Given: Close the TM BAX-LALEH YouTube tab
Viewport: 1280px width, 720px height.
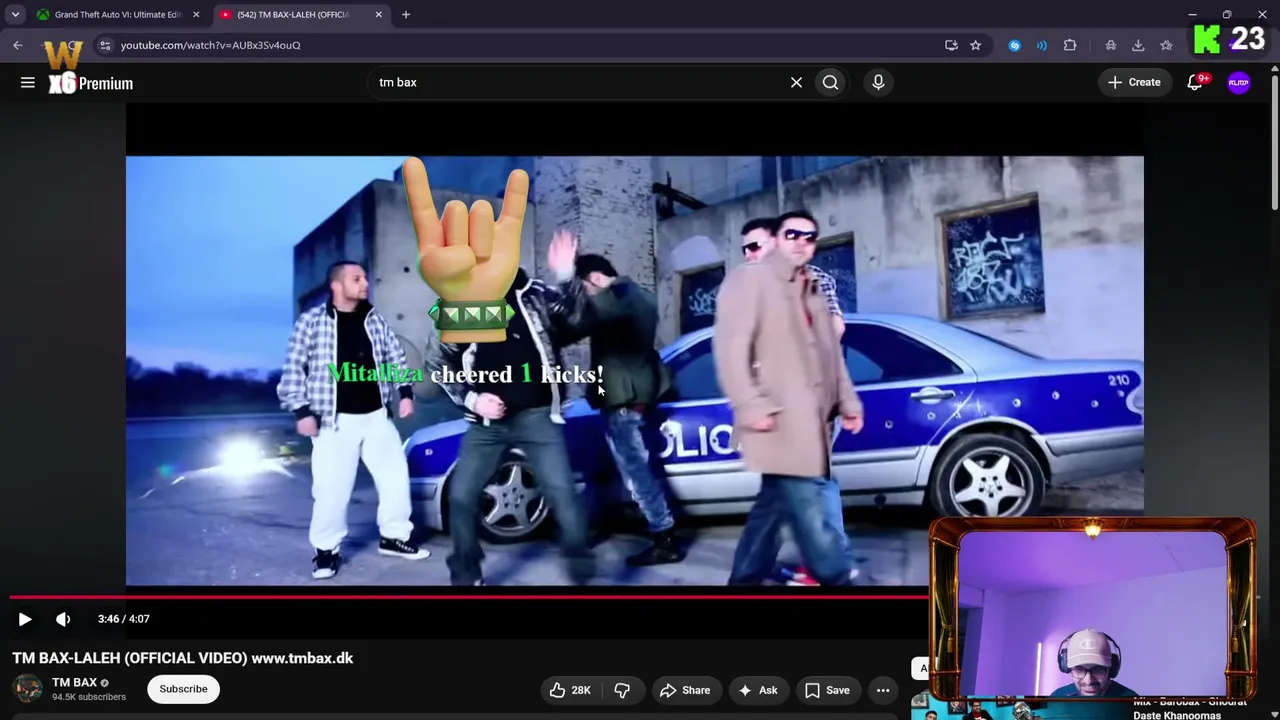Looking at the screenshot, I should (x=378, y=15).
